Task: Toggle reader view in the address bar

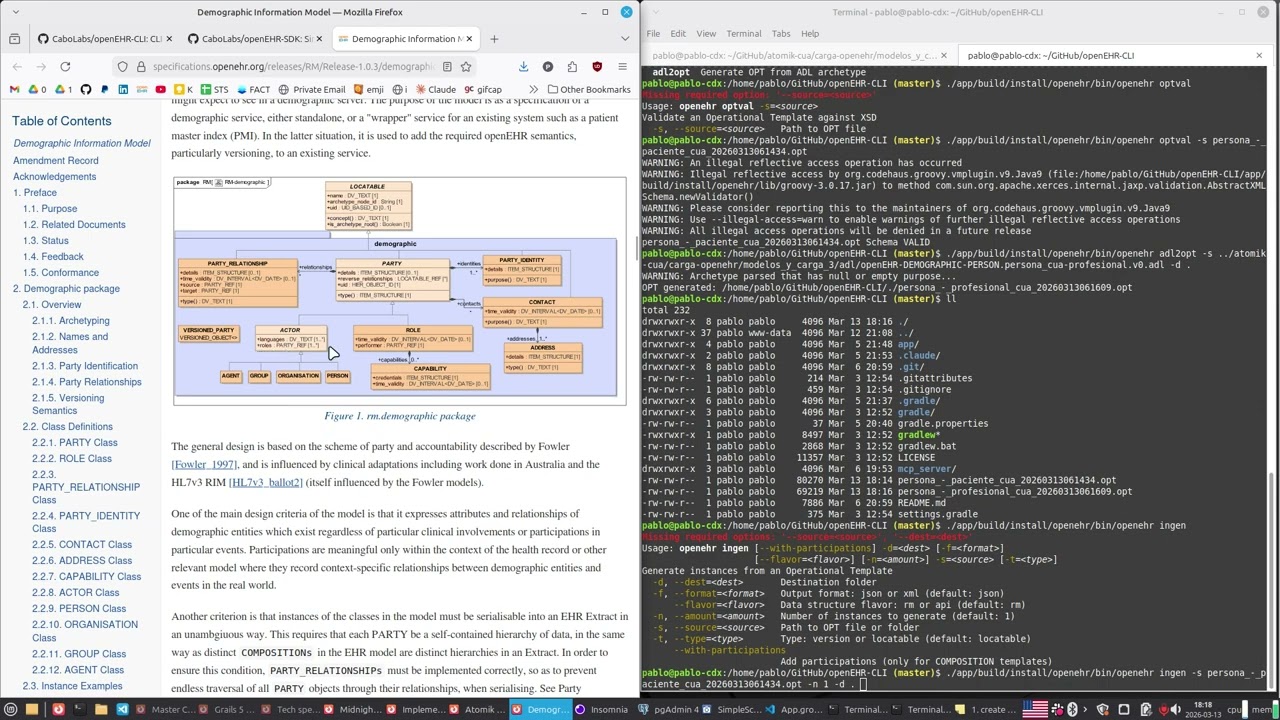Action: tap(445, 67)
